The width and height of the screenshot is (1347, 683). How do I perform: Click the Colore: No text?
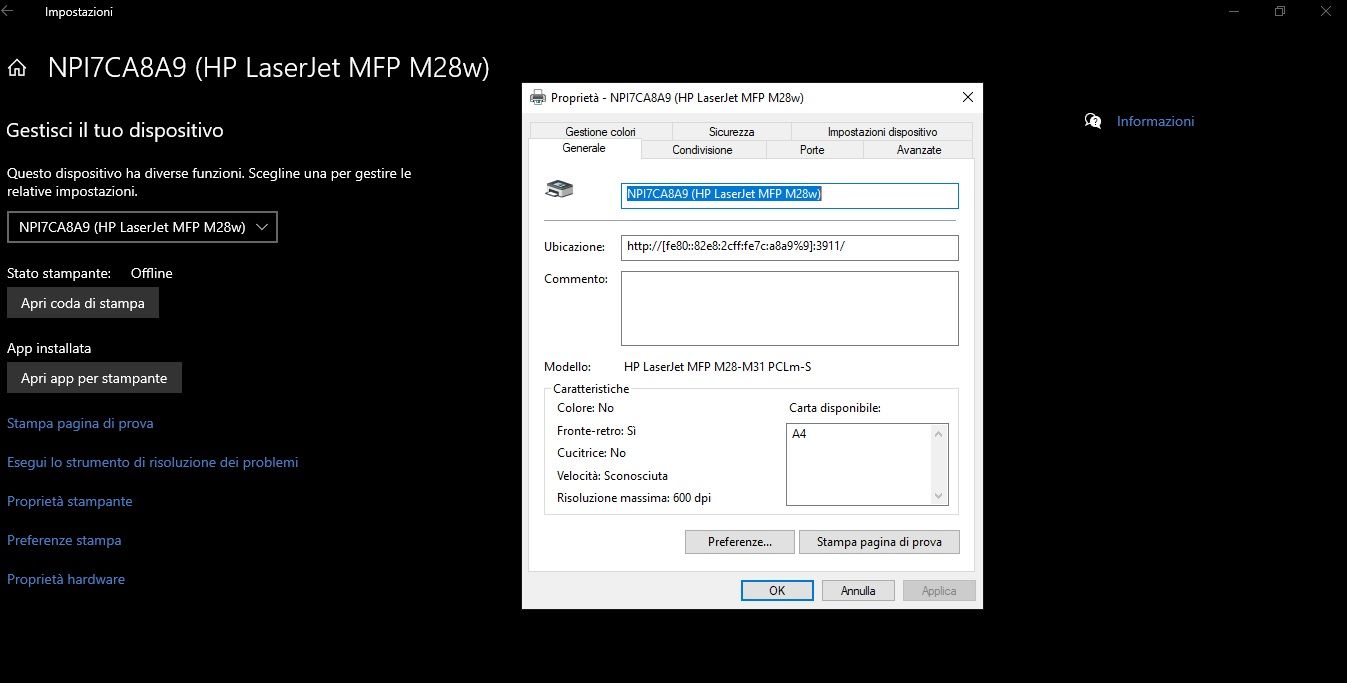pos(585,408)
